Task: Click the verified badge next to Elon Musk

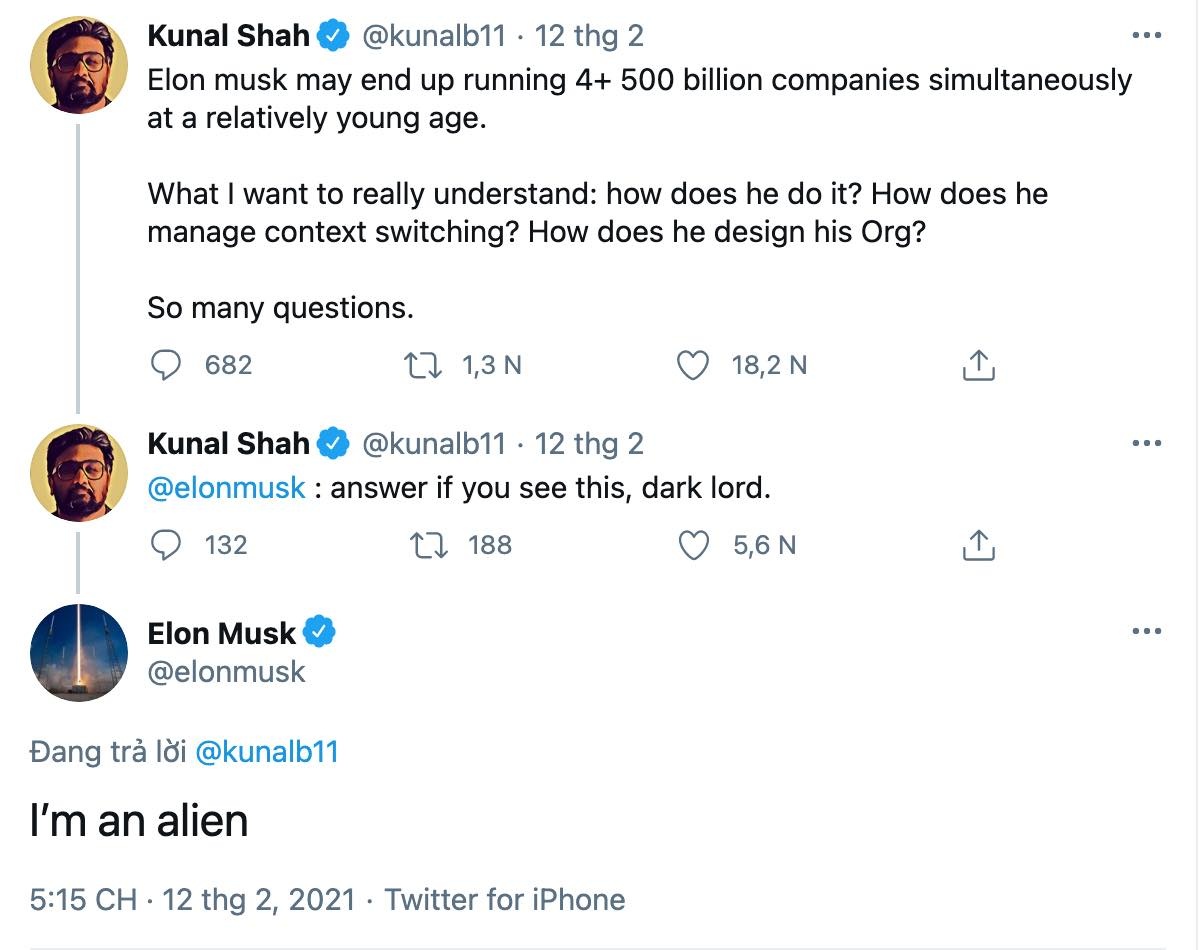Action: [x=320, y=632]
